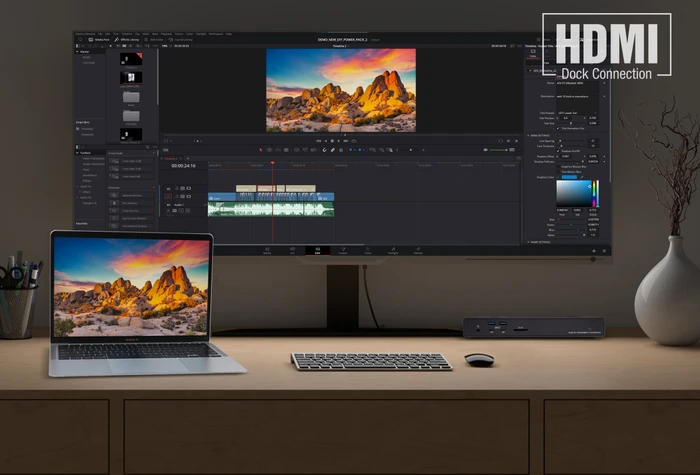Mute the Audio 1 track

click(x=188, y=211)
